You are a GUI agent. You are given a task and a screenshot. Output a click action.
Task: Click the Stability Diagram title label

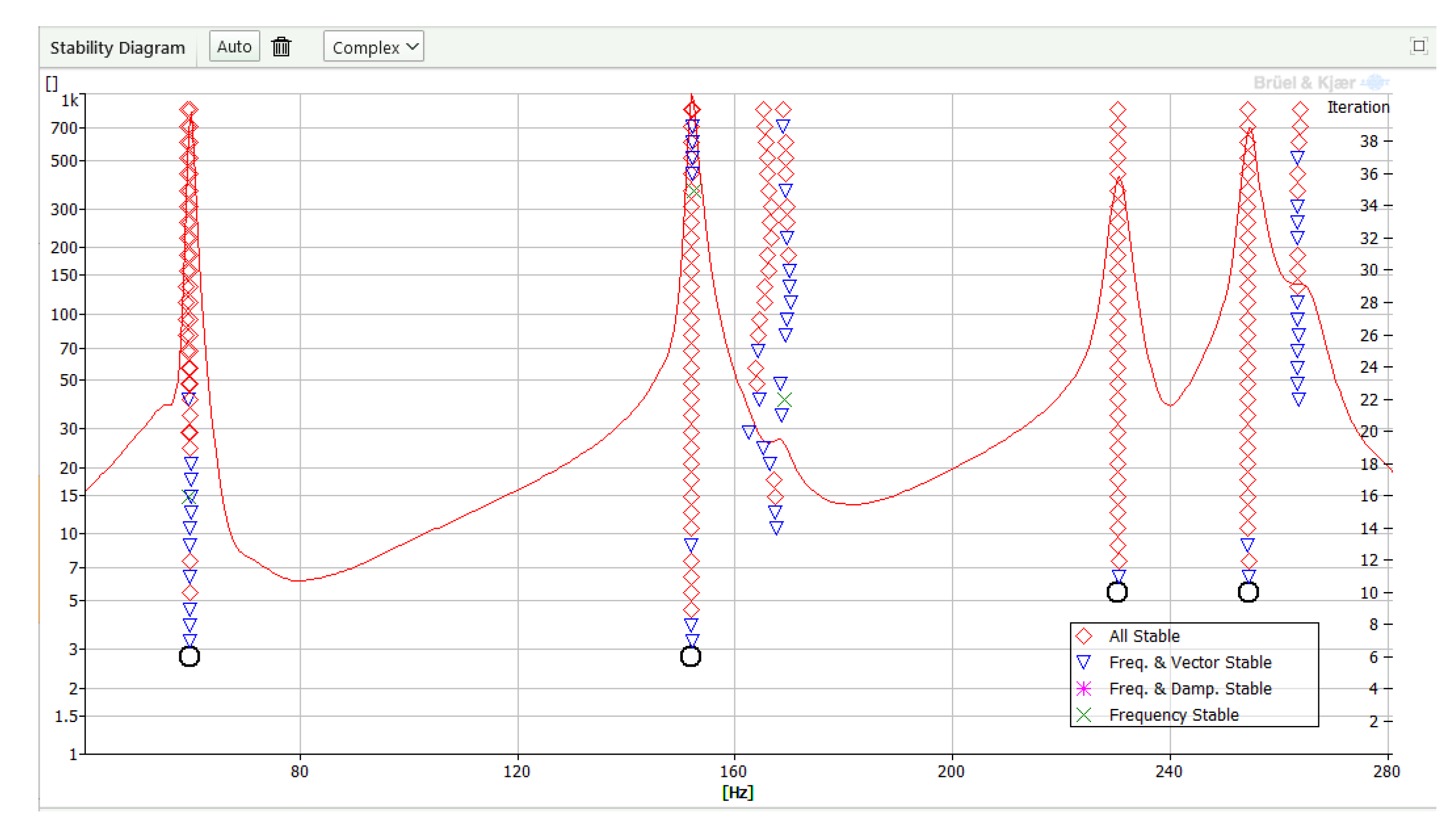118,48
